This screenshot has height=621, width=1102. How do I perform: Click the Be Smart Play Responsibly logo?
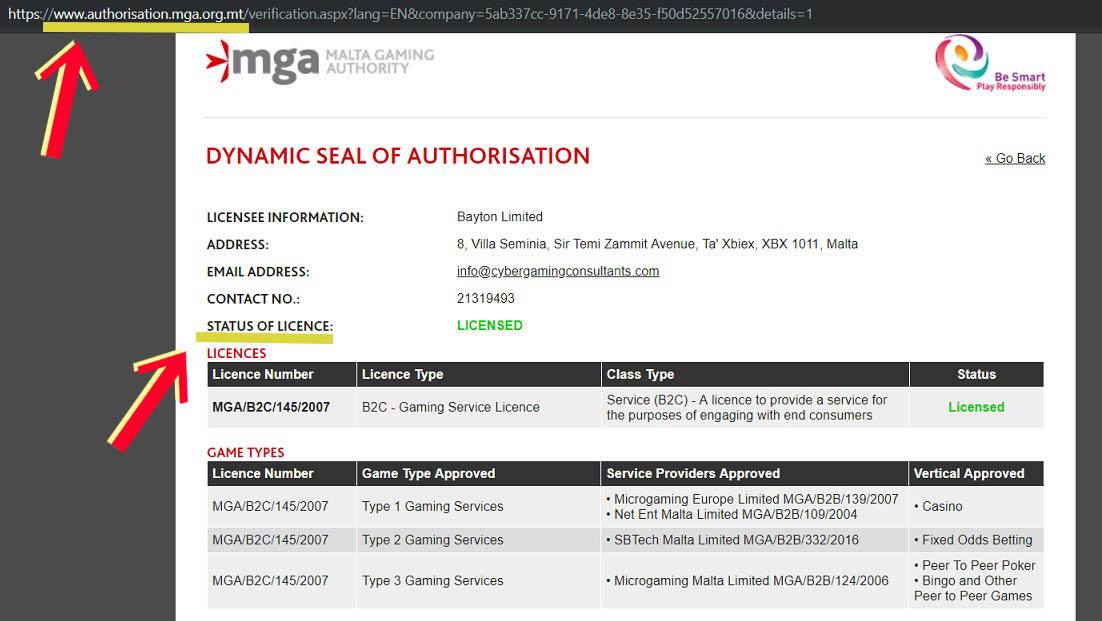[x=990, y=64]
